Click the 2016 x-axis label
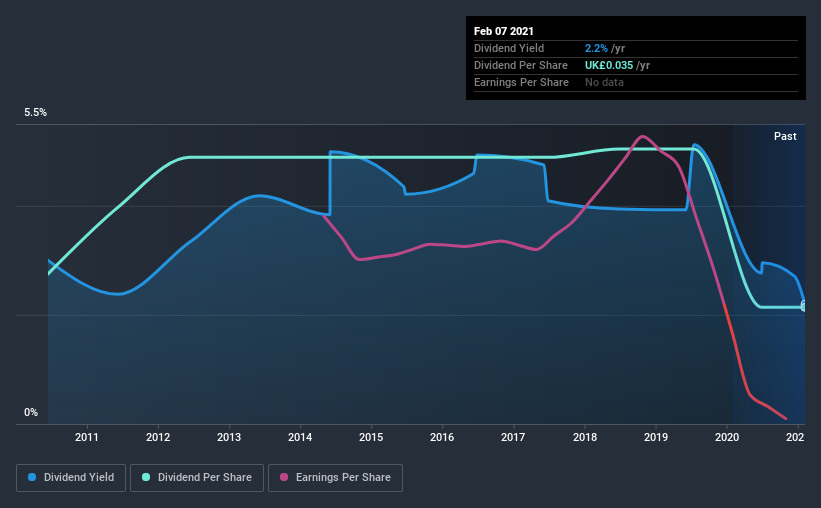821x508 pixels. (442, 437)
